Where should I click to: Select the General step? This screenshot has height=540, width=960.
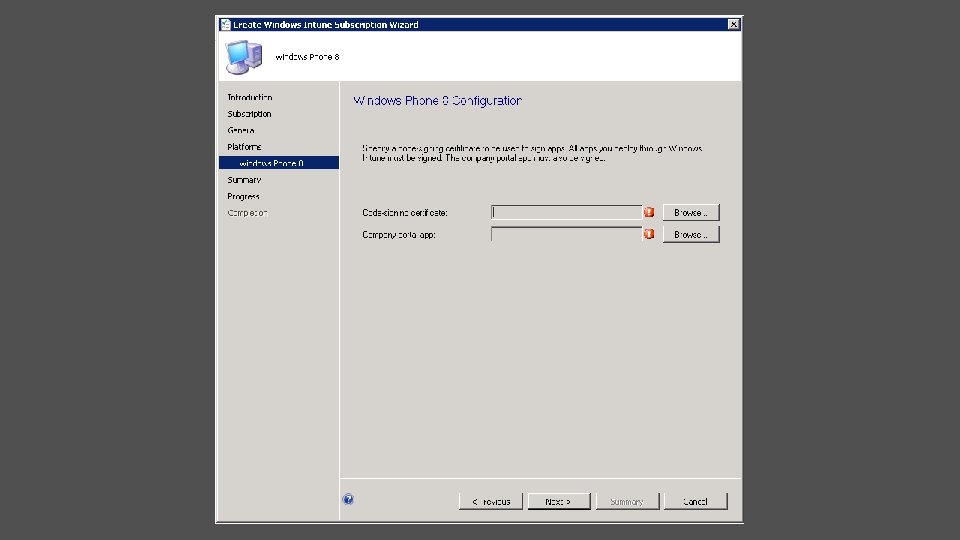click(x=241, y=130)
